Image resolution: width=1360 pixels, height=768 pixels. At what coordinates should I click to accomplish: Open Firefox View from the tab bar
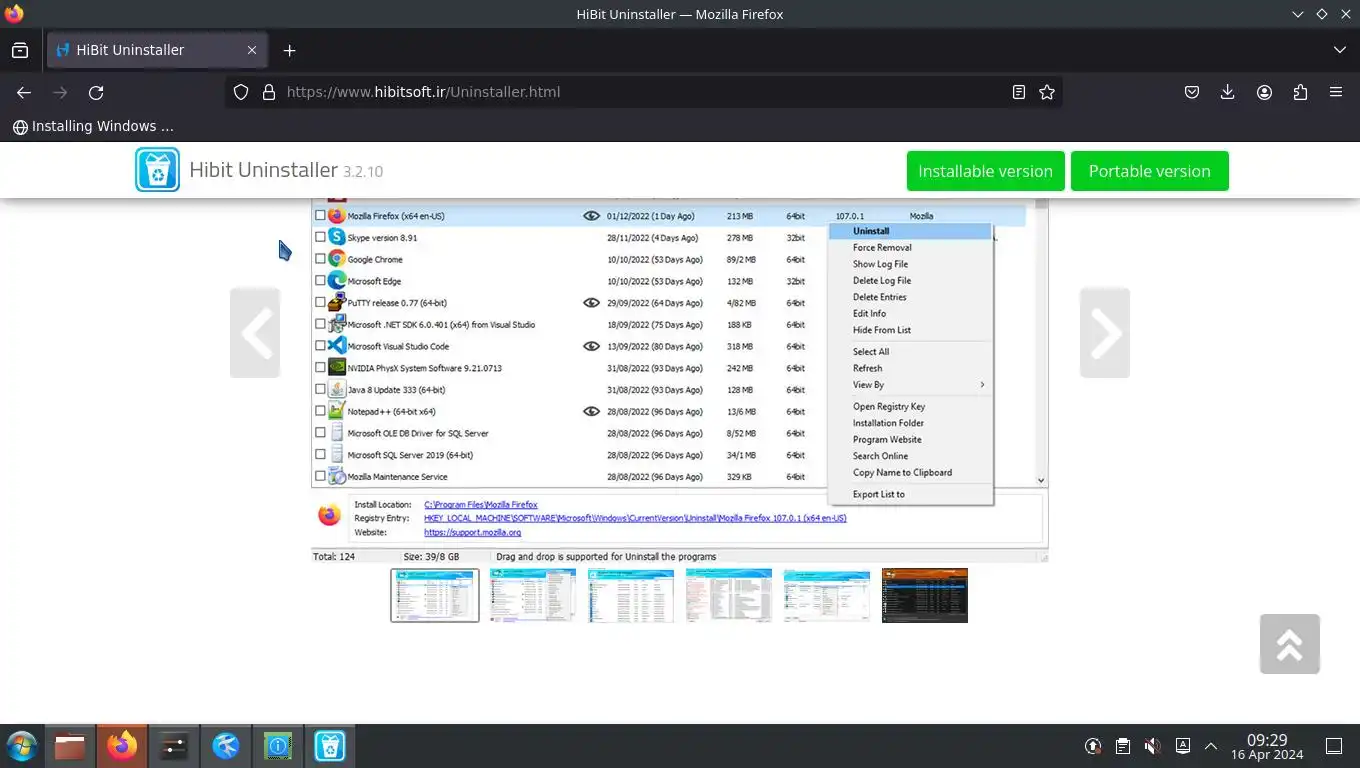pos(20,50)
